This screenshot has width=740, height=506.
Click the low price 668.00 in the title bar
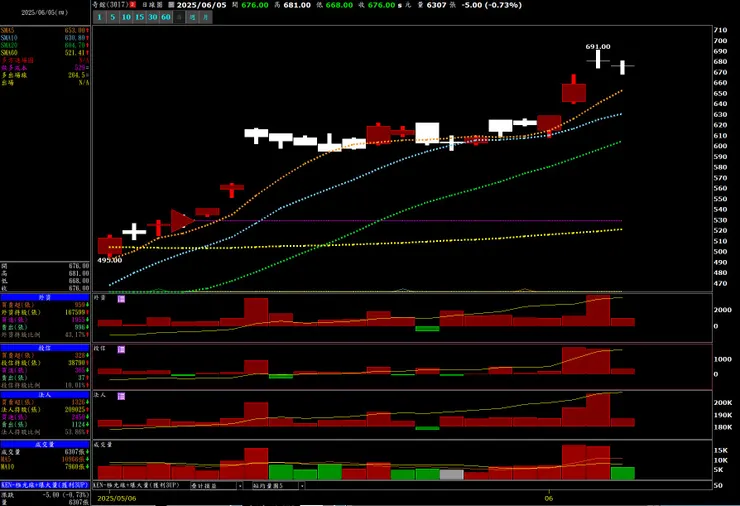[339, 5]
